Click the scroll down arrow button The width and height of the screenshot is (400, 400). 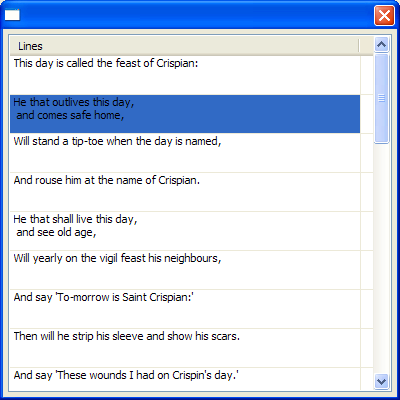[x=381, y=381]
